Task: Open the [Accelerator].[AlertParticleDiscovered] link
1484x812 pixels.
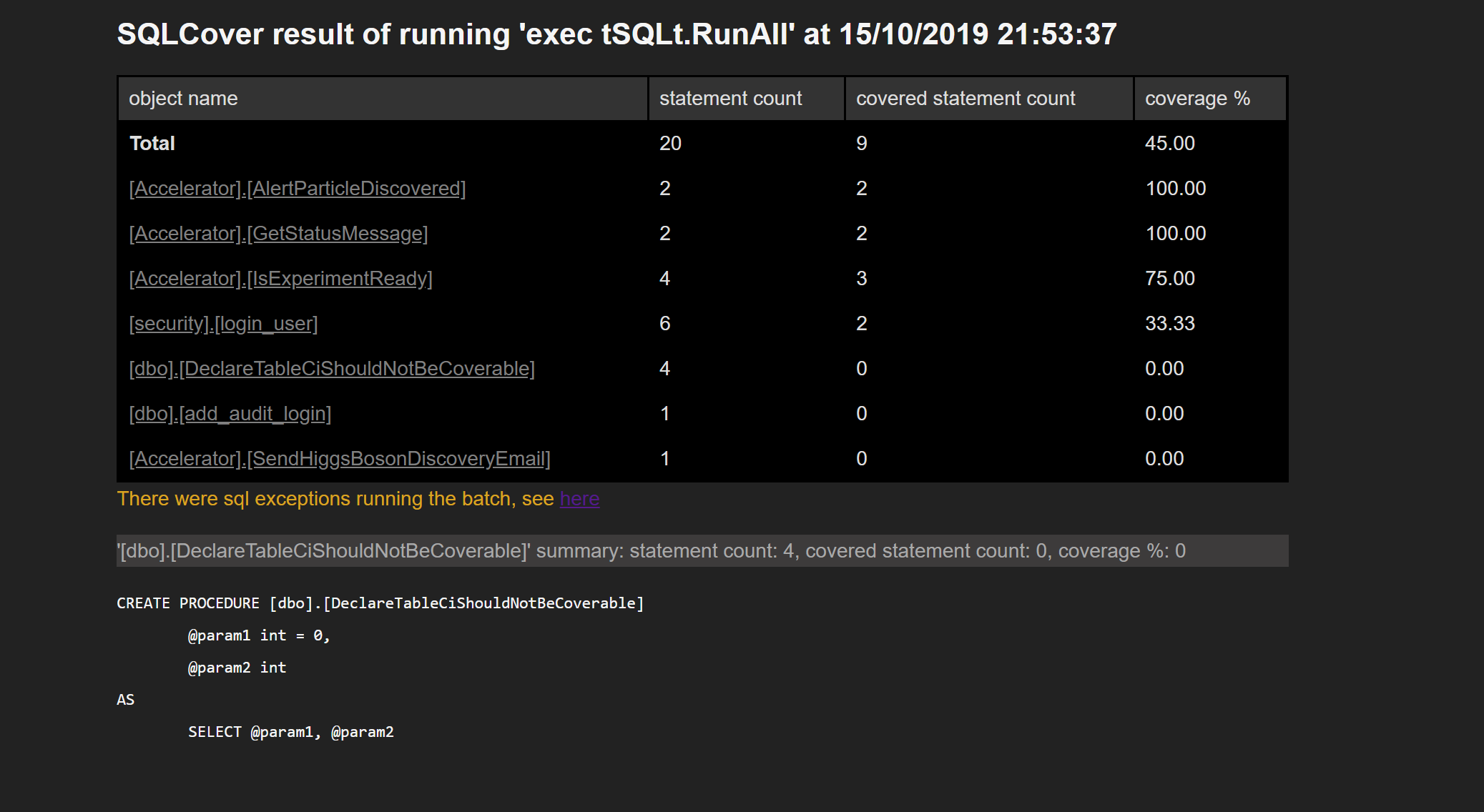Action: point(298,189)
